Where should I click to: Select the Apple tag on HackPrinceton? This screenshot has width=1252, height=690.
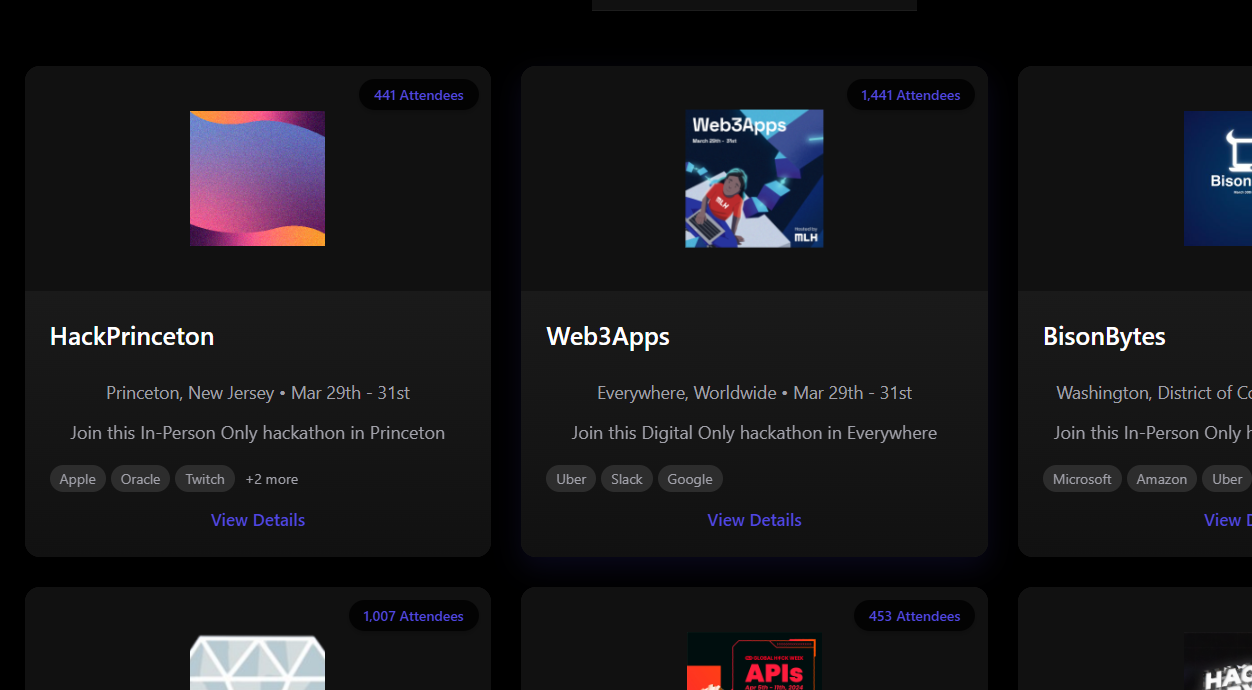pos(77,479)
